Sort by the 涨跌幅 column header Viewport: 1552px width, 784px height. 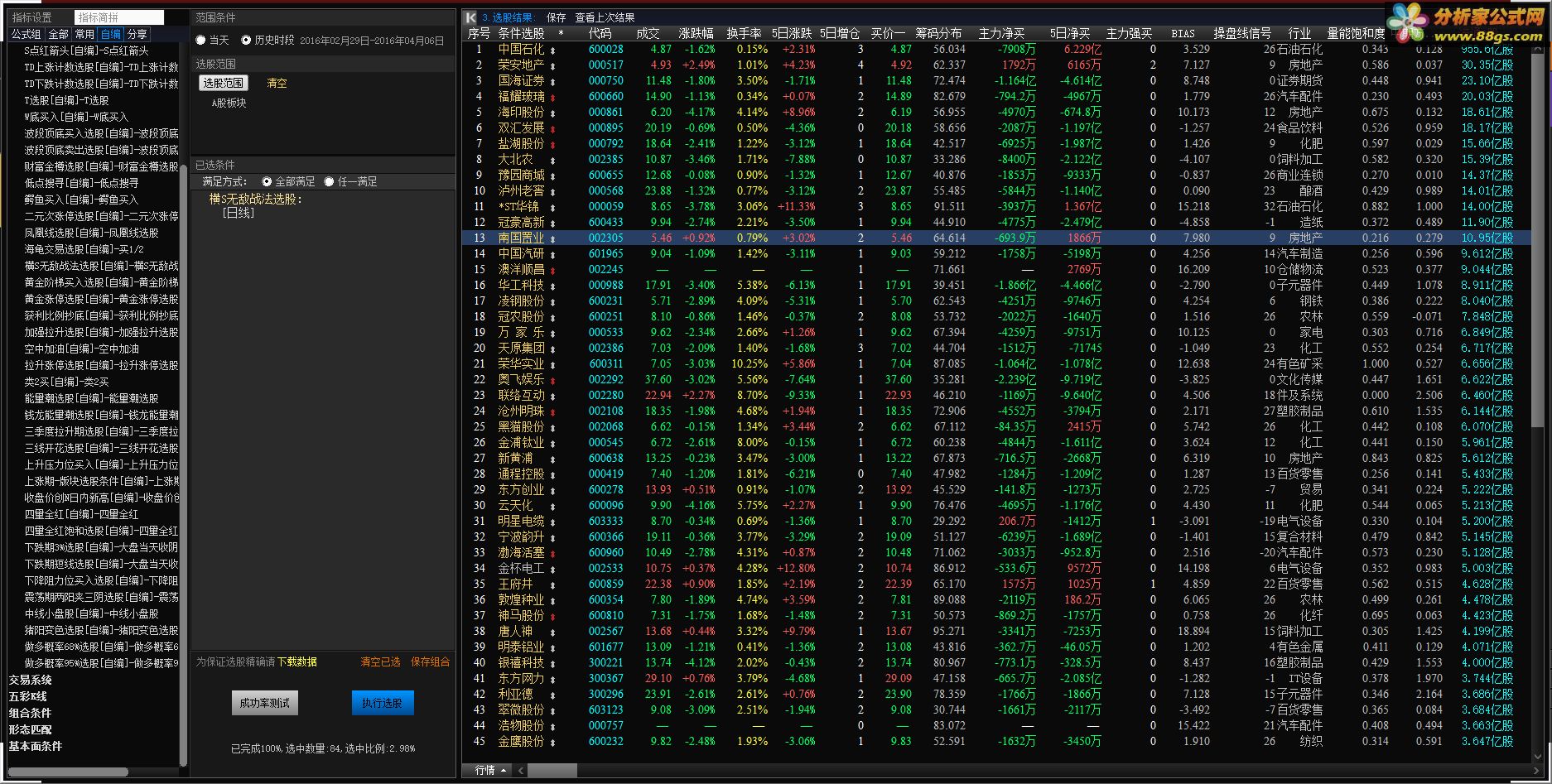696,34
